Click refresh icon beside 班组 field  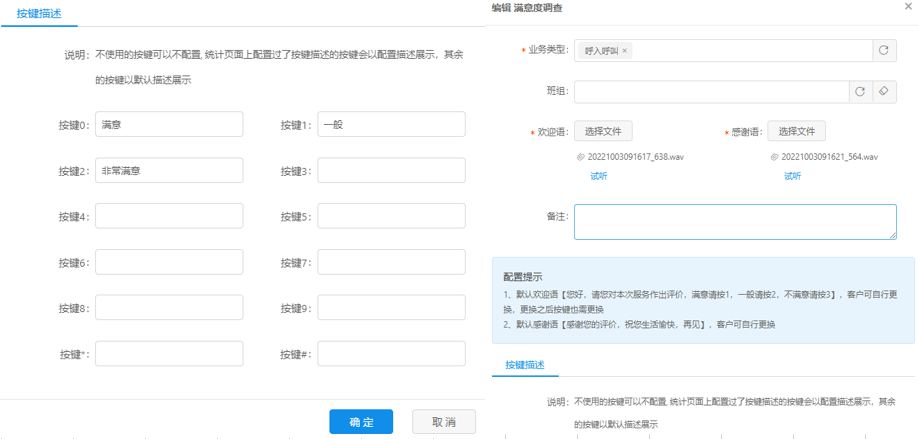pyautogui.click(x=860, y=92)
